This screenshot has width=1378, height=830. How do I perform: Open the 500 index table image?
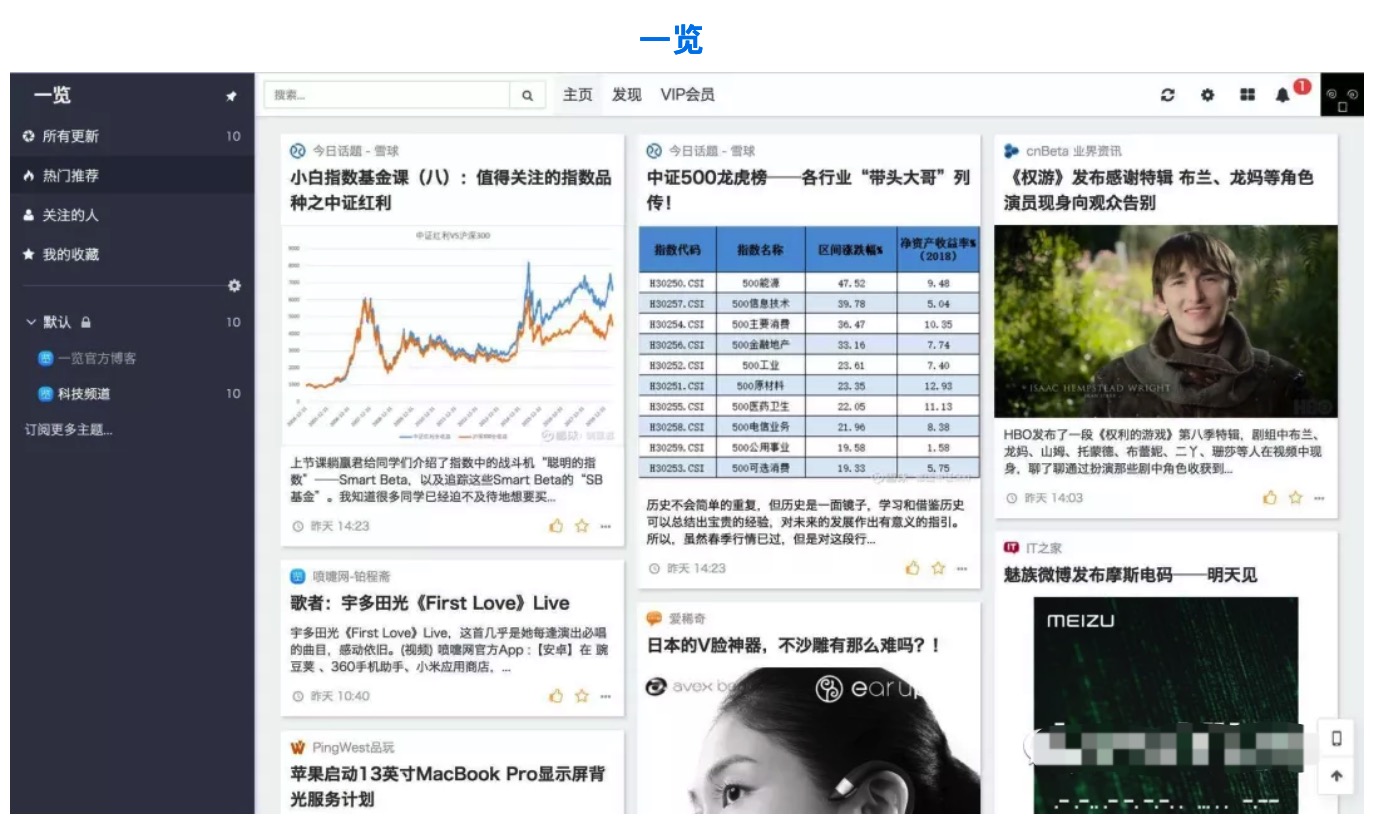pyautogui.click(x=809, y=352)
